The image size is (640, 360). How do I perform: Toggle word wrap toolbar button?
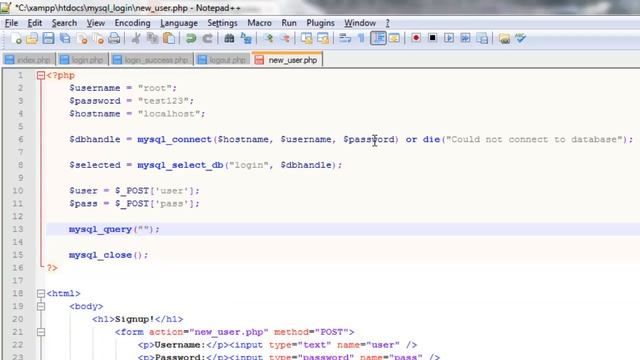pos(345,38)
